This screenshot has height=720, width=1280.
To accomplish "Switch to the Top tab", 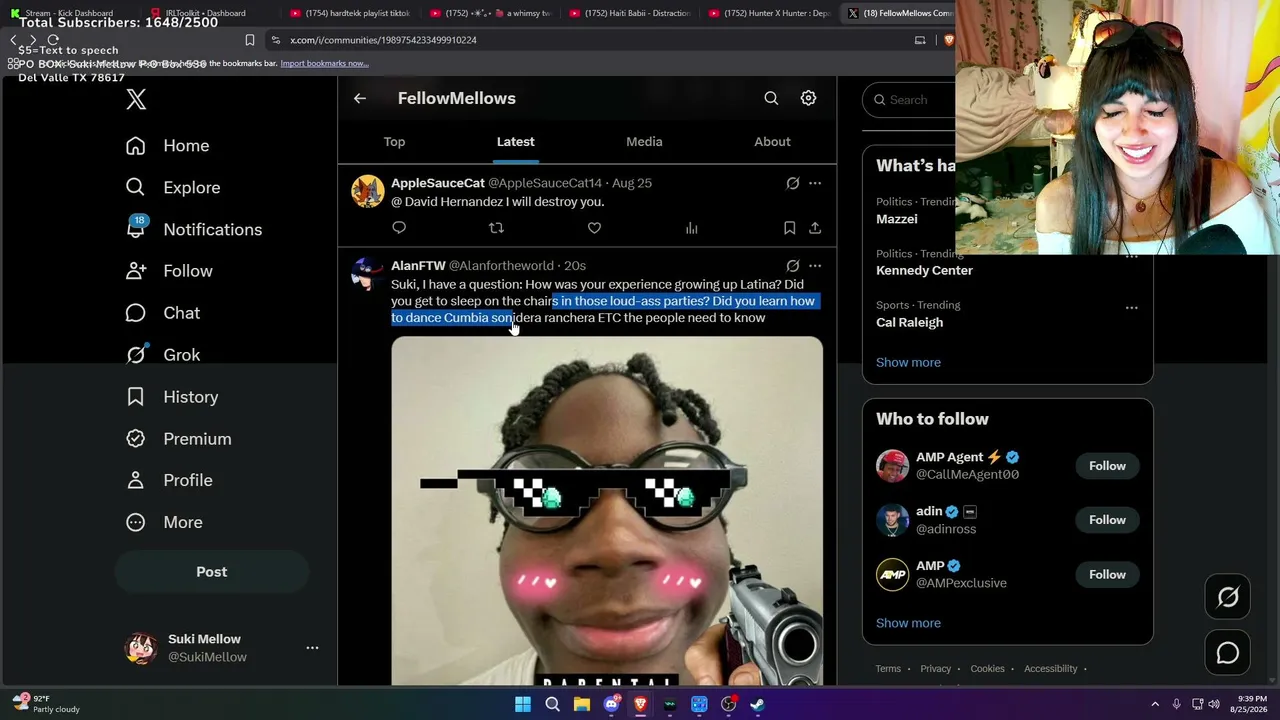I will point(394,142).
